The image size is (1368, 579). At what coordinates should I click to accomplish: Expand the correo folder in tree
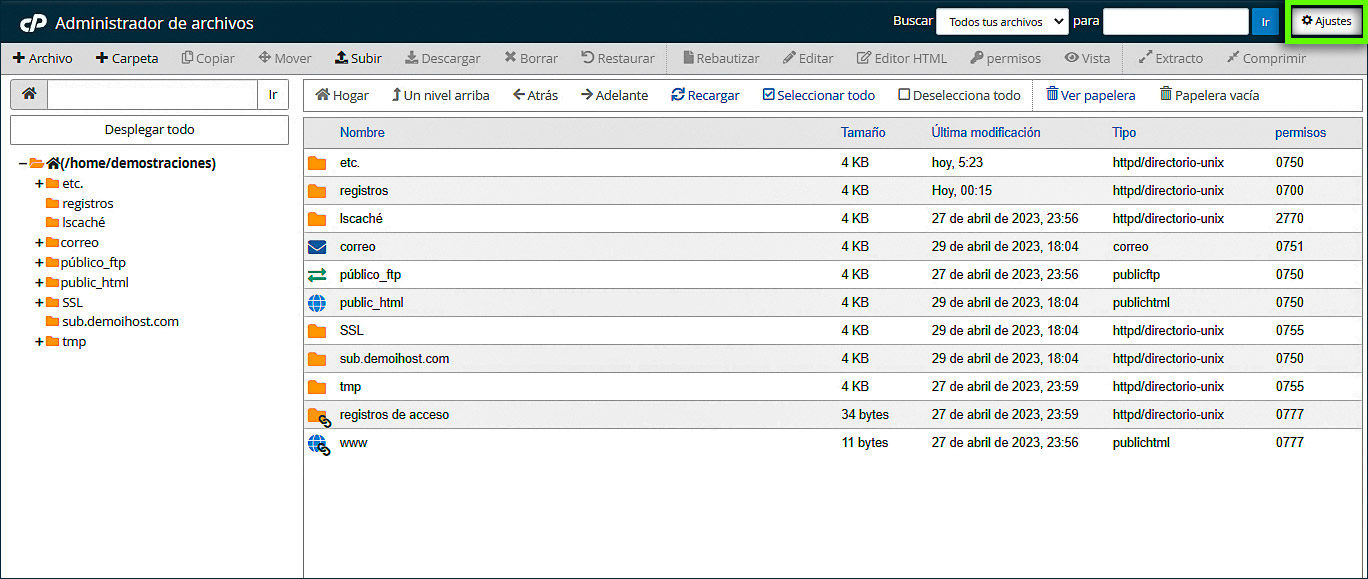click(x=39, y=242)
